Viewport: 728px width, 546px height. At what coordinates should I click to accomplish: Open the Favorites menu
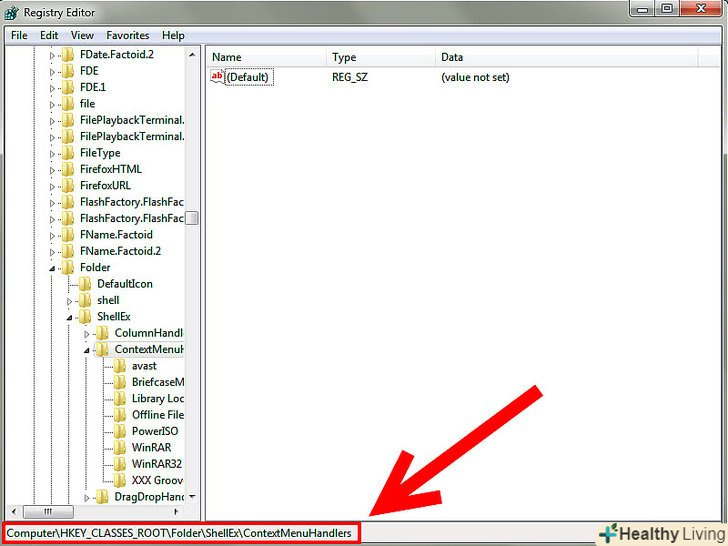128,35
